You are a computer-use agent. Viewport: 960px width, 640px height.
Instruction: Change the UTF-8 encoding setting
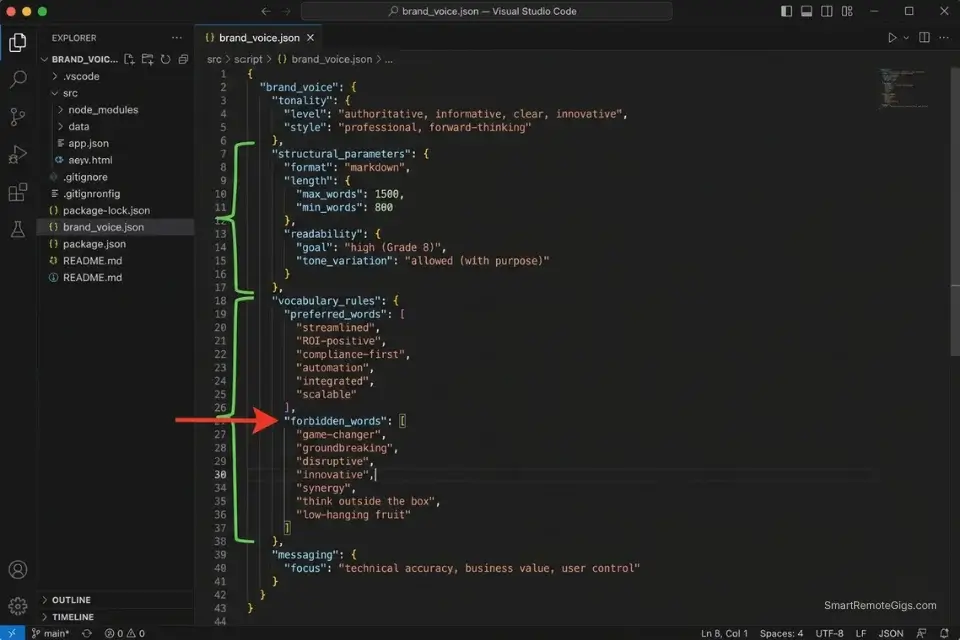(829, 633)
